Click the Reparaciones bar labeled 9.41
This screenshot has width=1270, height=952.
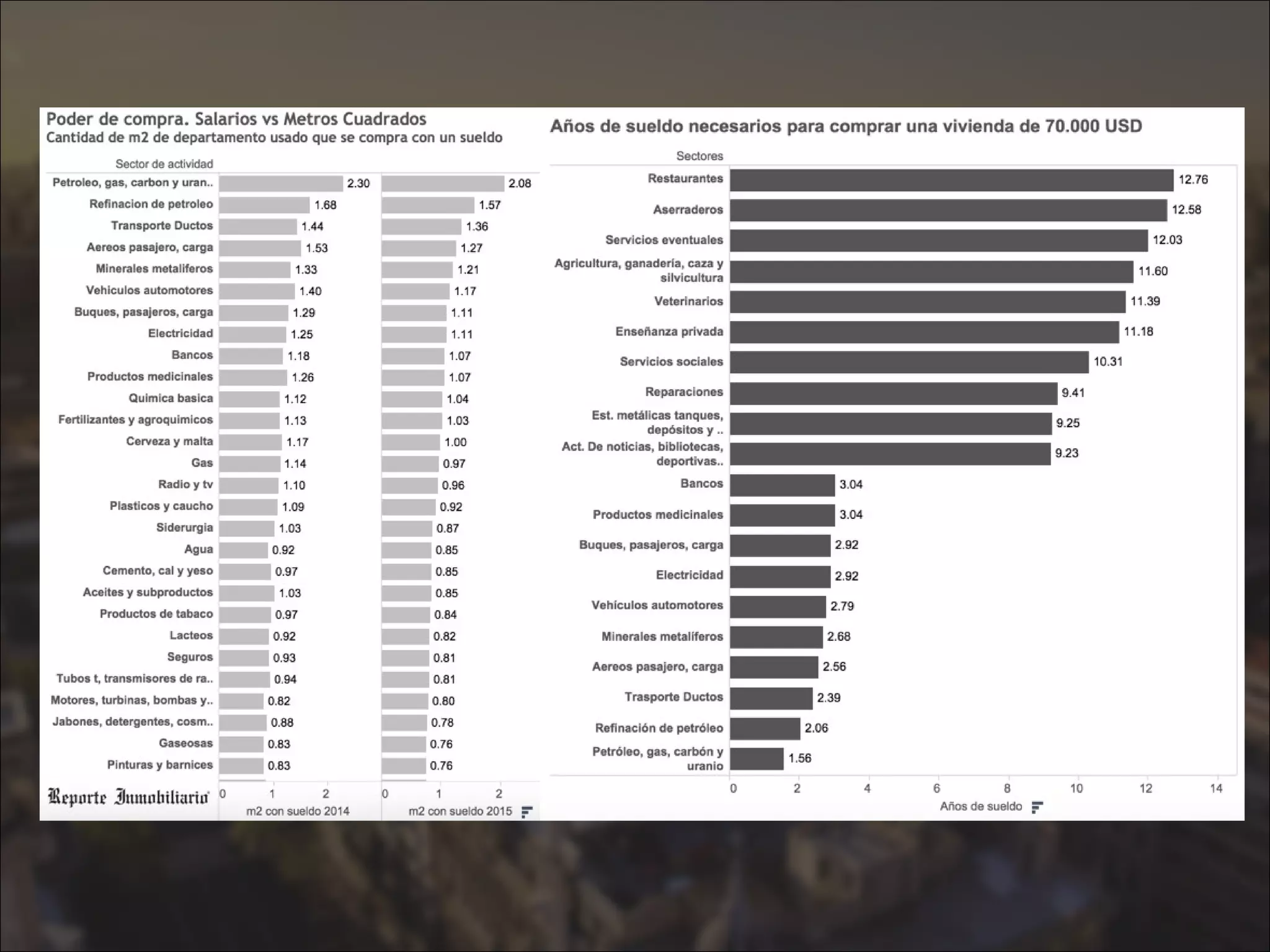pos(893,393)
